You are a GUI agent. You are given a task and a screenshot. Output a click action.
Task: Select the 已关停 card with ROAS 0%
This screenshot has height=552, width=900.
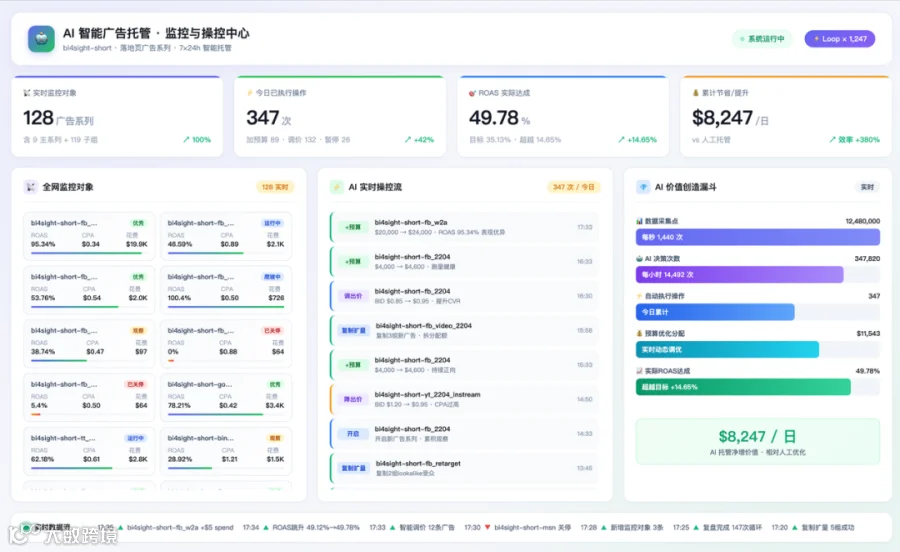226,344
